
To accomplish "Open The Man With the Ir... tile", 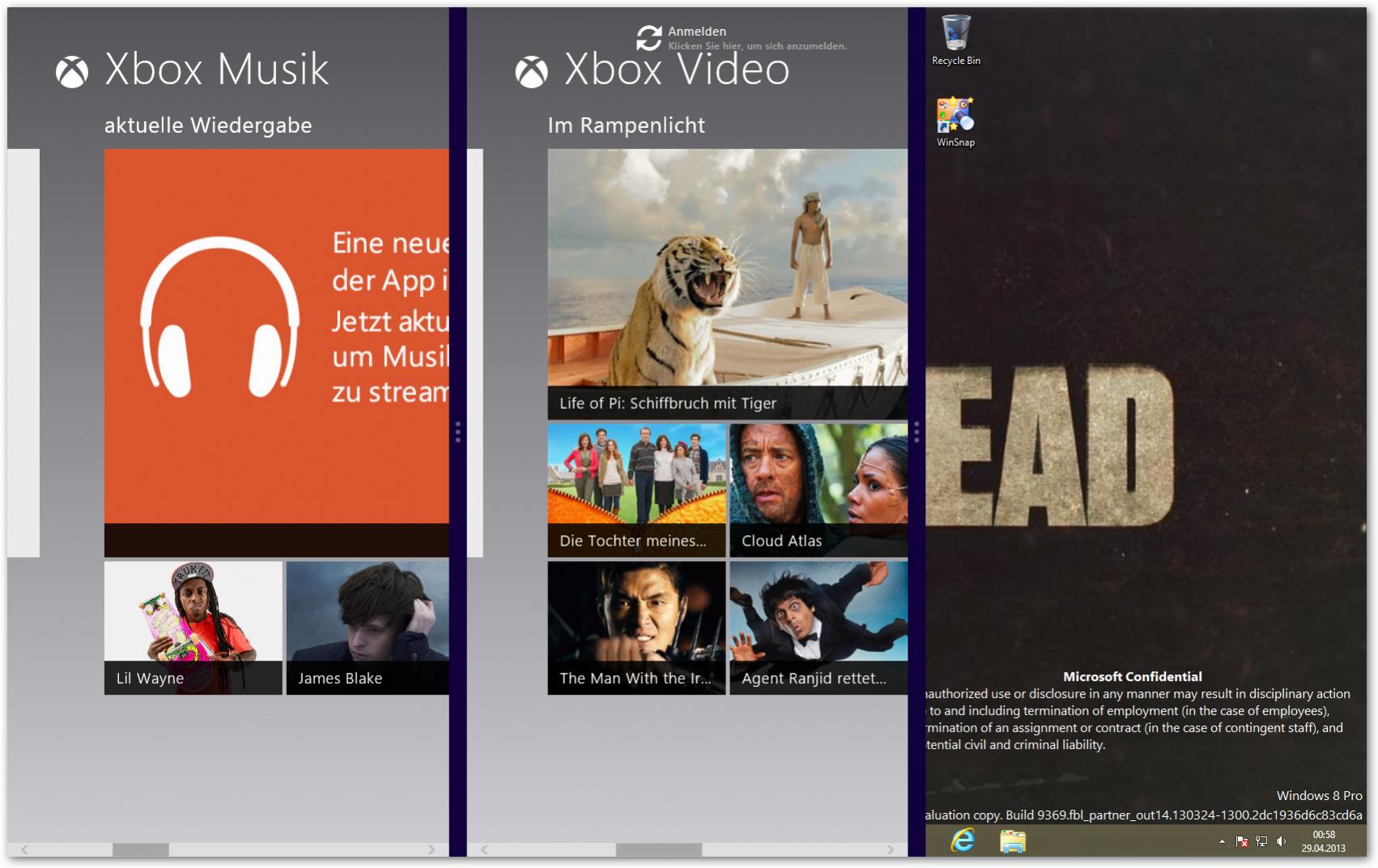I will pyautogui.click(x=637, y=628).
